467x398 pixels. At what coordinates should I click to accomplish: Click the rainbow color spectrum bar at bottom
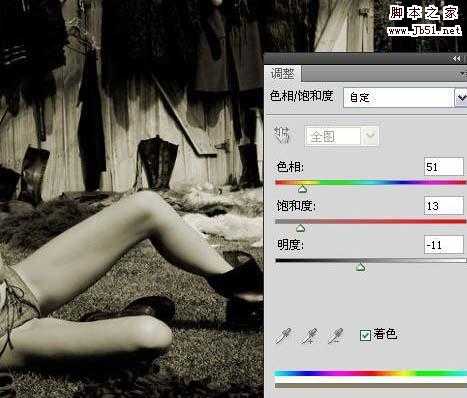click(371, 373)
